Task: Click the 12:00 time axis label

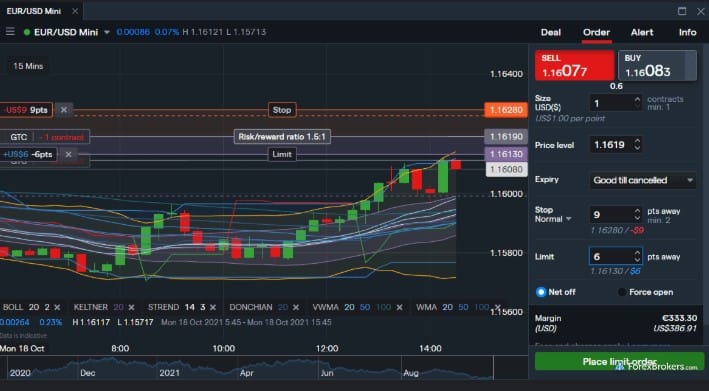Action: click(327, 349)
